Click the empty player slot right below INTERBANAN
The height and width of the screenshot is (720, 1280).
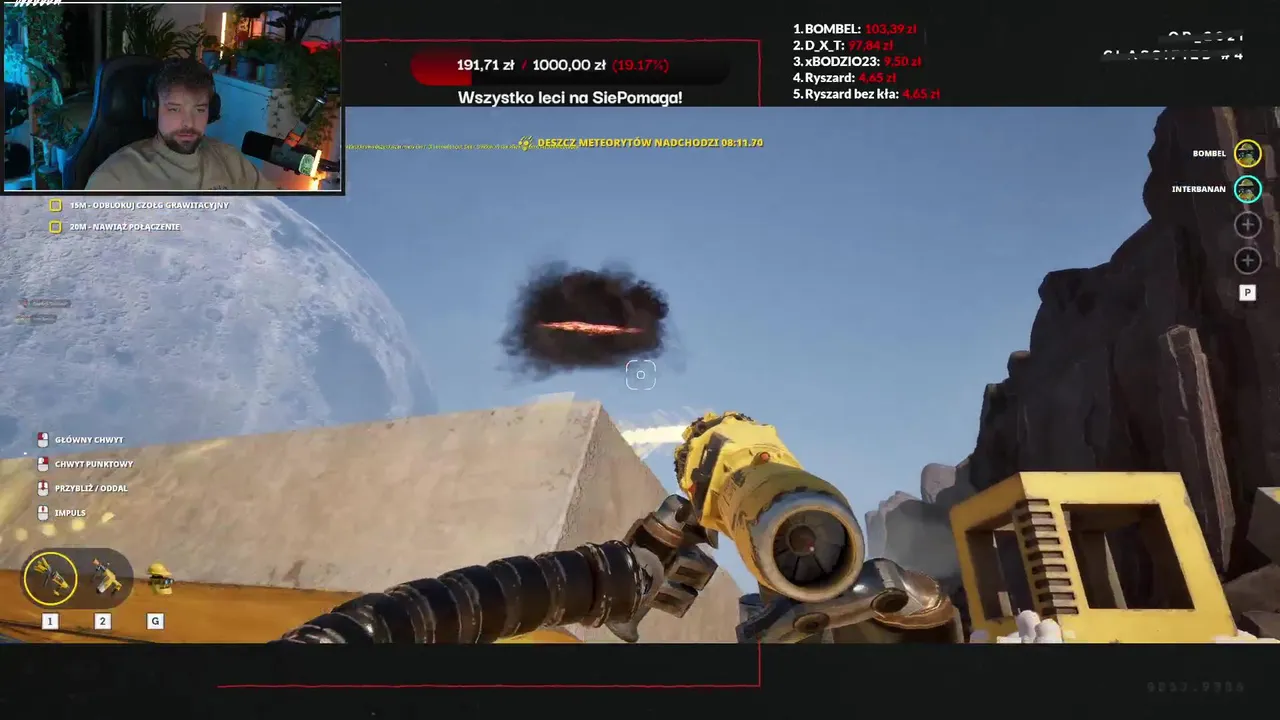tap(1247, 225)
